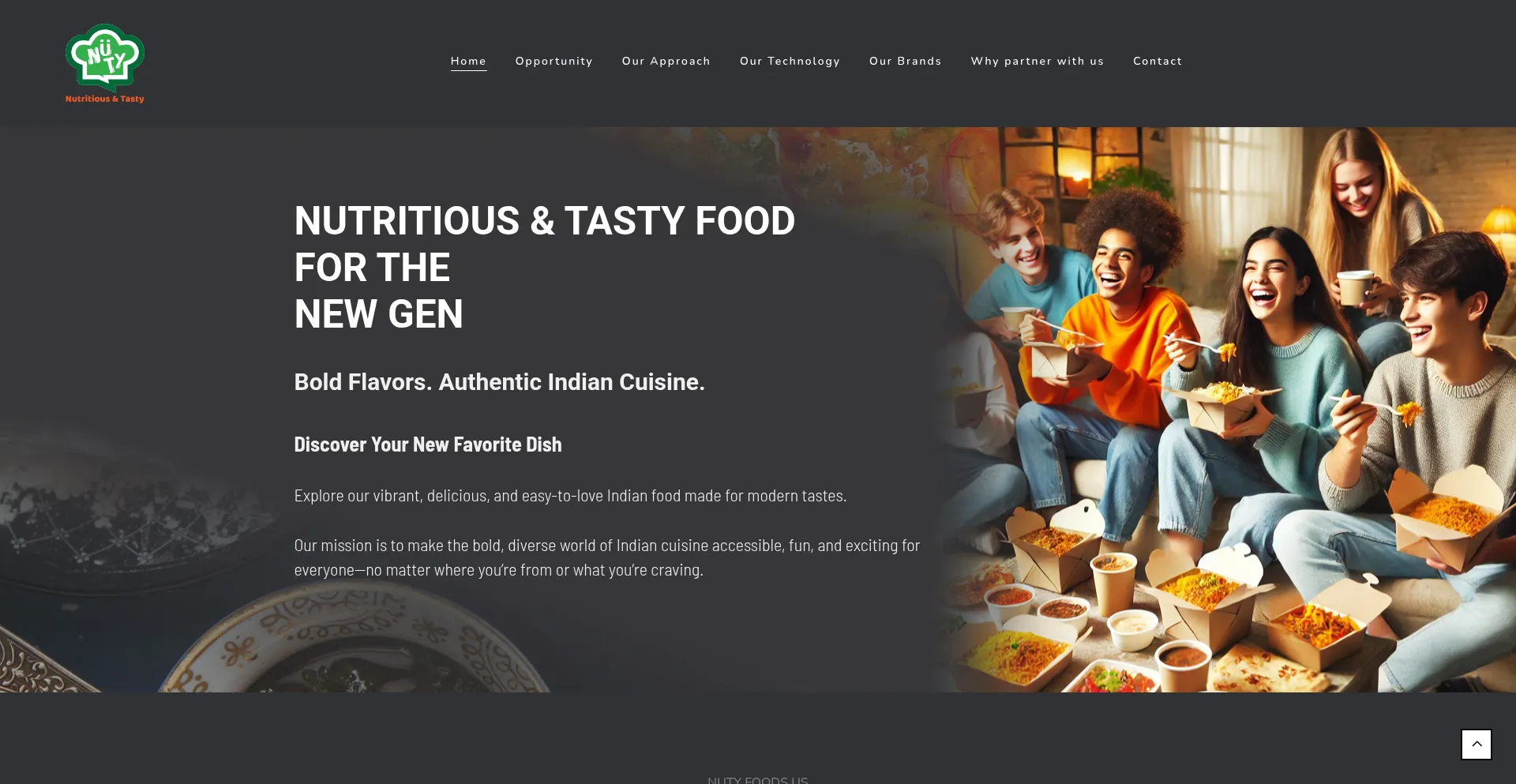Click the 'NUTY FOODS US' section label

[757, 780]
